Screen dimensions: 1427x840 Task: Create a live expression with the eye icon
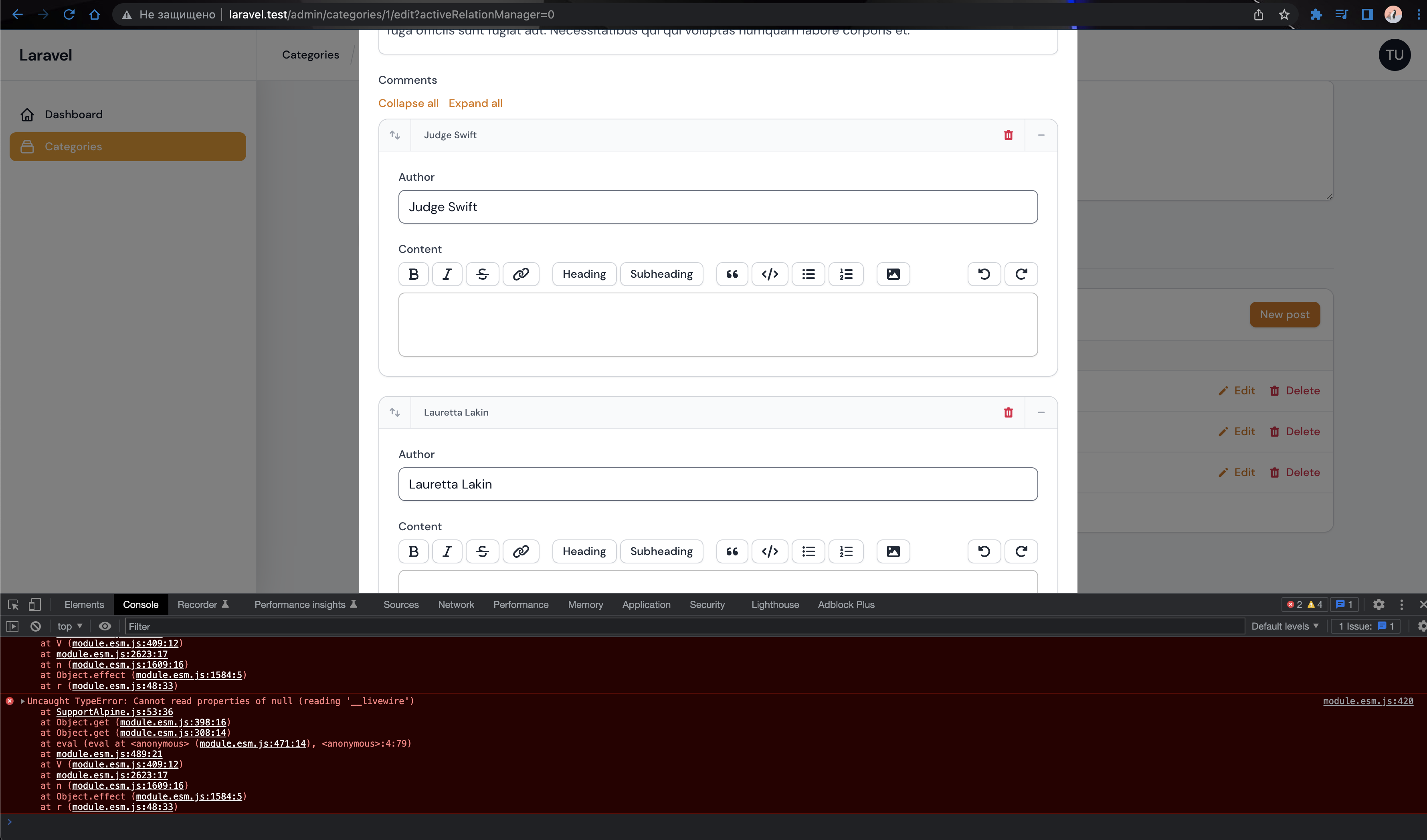pos(105,626)
